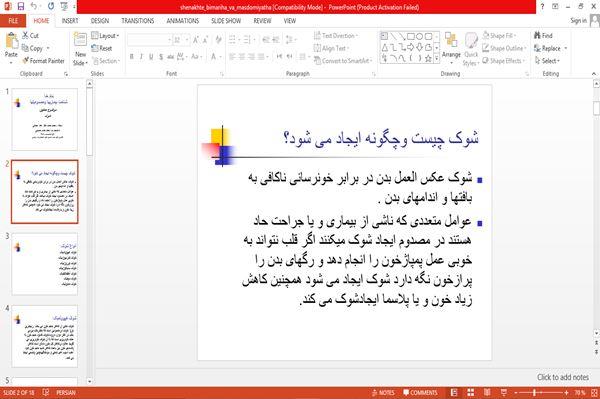Click the zoom slider handle
Screen dimensions: 600x399
click(x=535, y=392)
